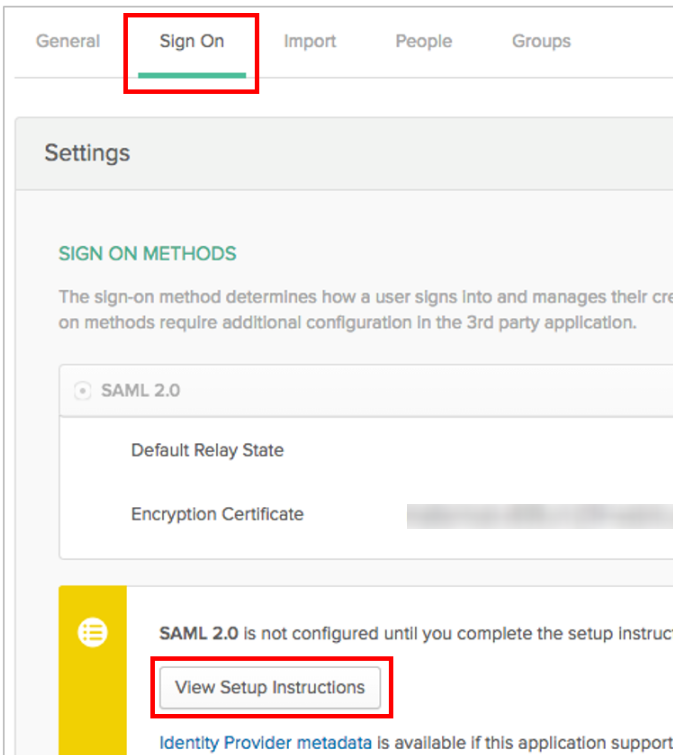Click the Settings panel header

[x=87, y=153]
